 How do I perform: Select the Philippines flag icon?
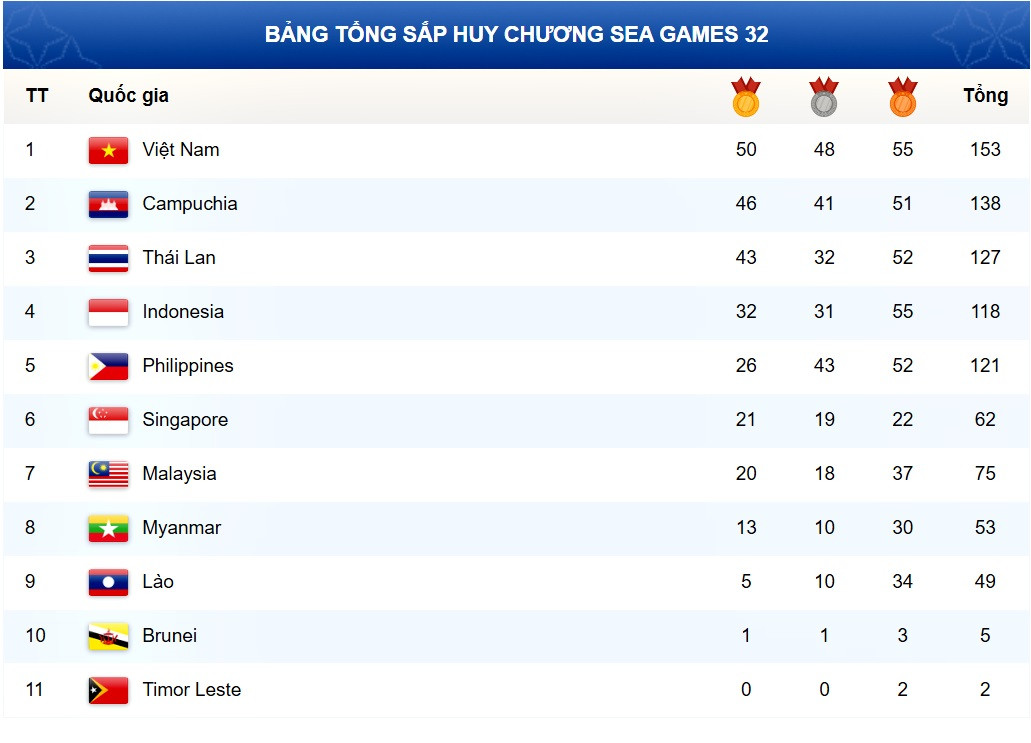(108, 366)
